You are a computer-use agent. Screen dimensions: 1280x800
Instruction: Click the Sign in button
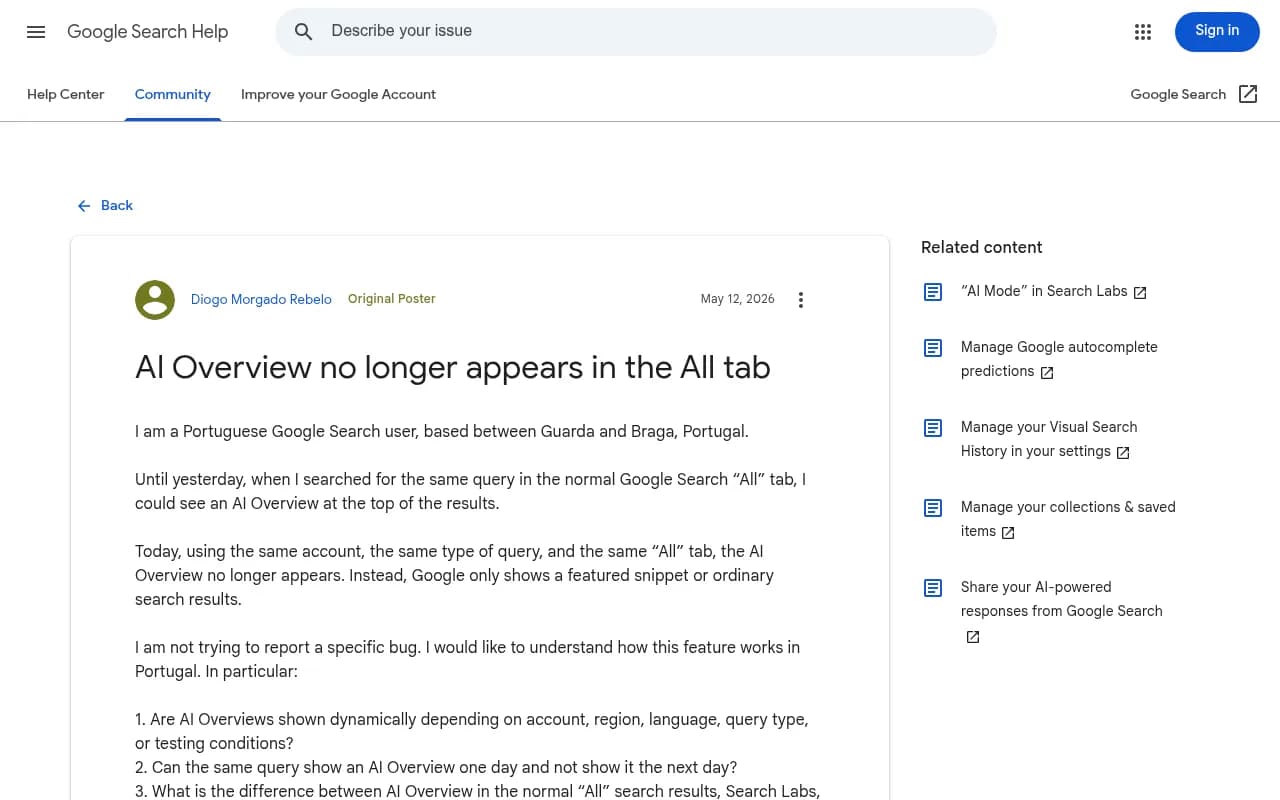point(1217,31)
